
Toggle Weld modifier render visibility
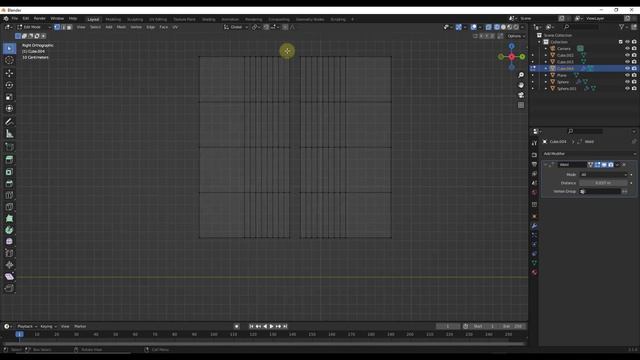[x=611, y=165]
